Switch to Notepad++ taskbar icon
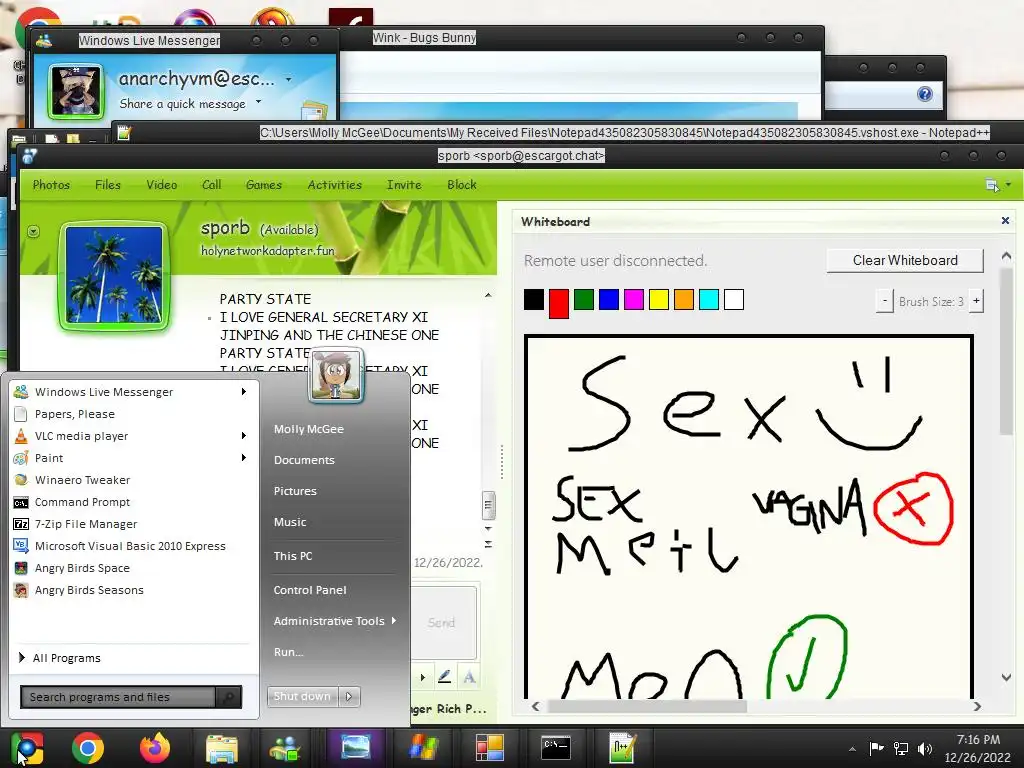The image size is (1024, 768). (622, 748)
